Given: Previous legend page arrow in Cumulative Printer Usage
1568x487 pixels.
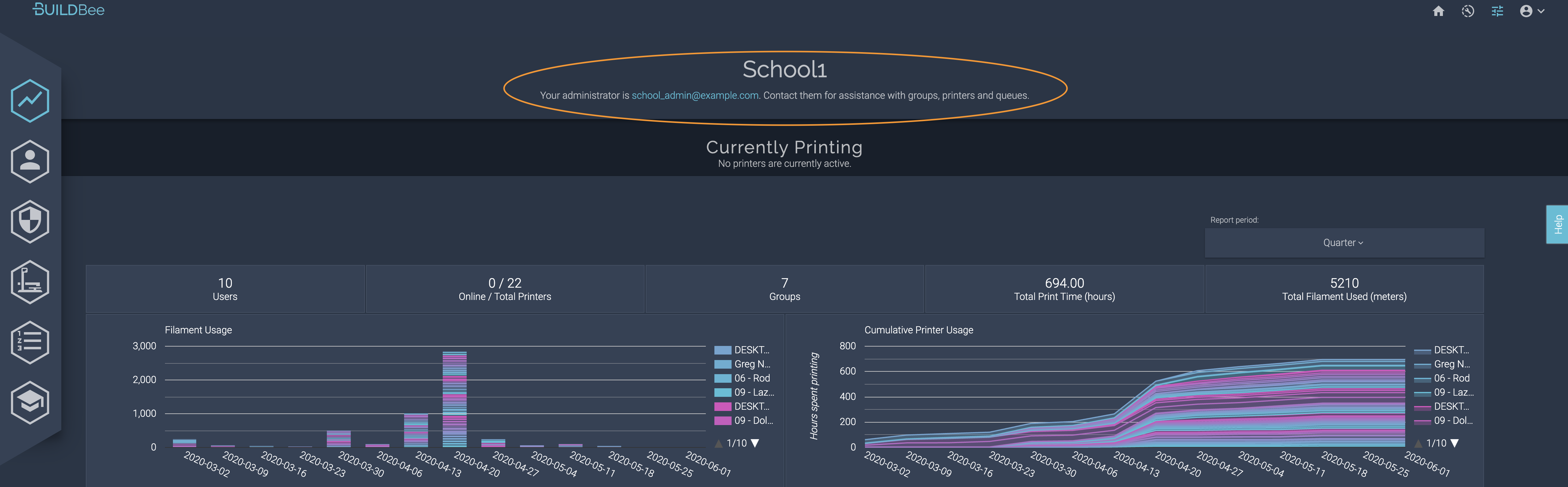Looking at the screenshot, I should (1419, 443).
